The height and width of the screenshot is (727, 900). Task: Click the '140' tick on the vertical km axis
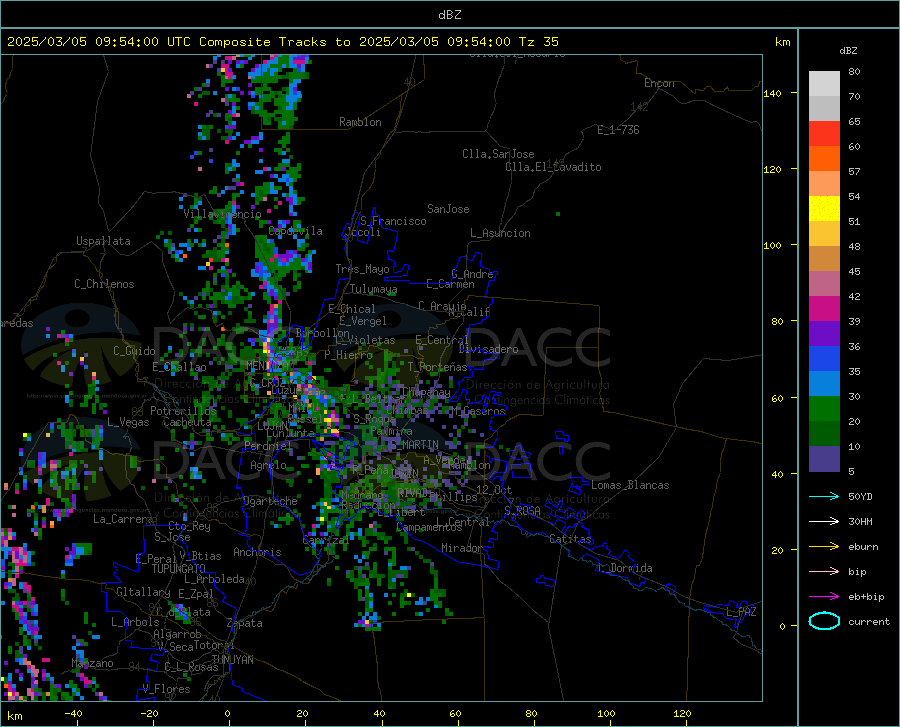pyautogui.click(x=772, y=93)
